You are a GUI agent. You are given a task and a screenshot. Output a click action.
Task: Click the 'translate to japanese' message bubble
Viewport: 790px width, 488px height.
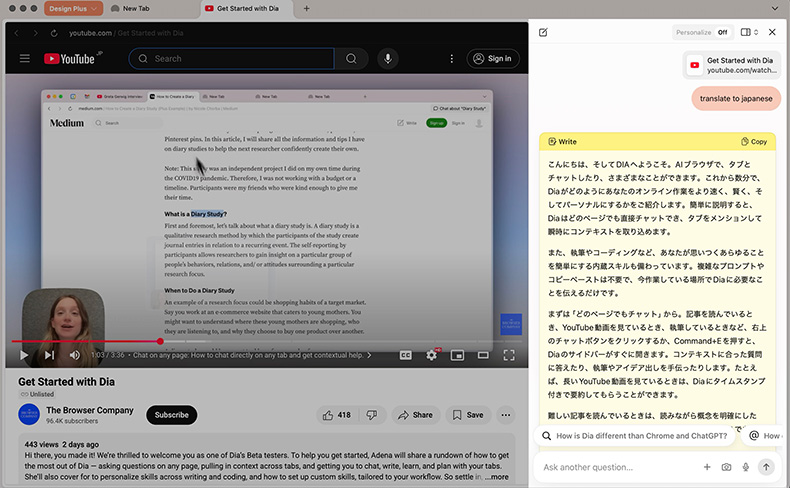click(x=736, y=99)
